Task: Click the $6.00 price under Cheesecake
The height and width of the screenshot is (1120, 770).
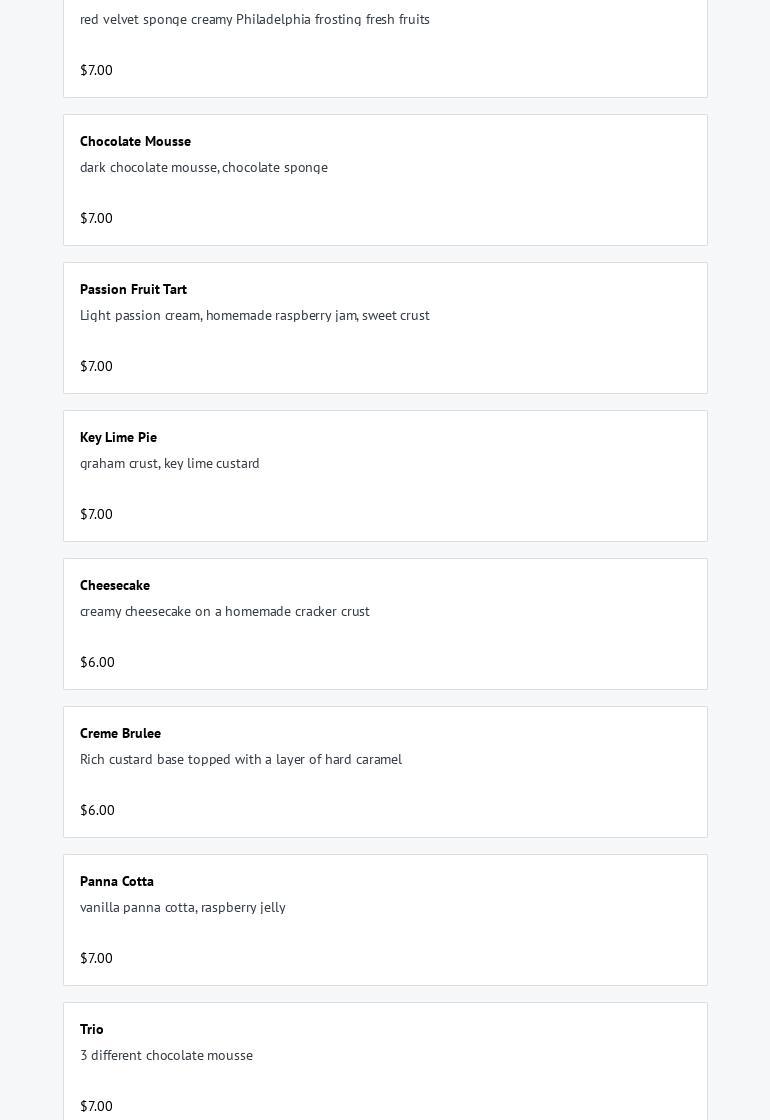Action: tap(97, 662)
